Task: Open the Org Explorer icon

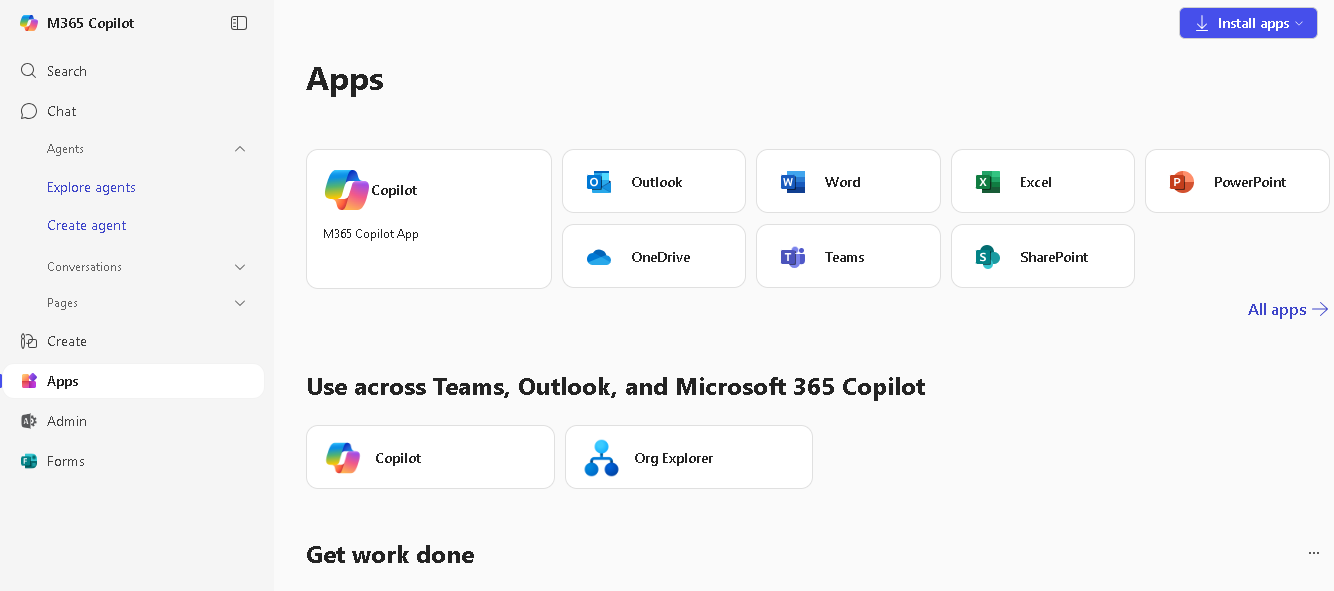Action: 602,458
